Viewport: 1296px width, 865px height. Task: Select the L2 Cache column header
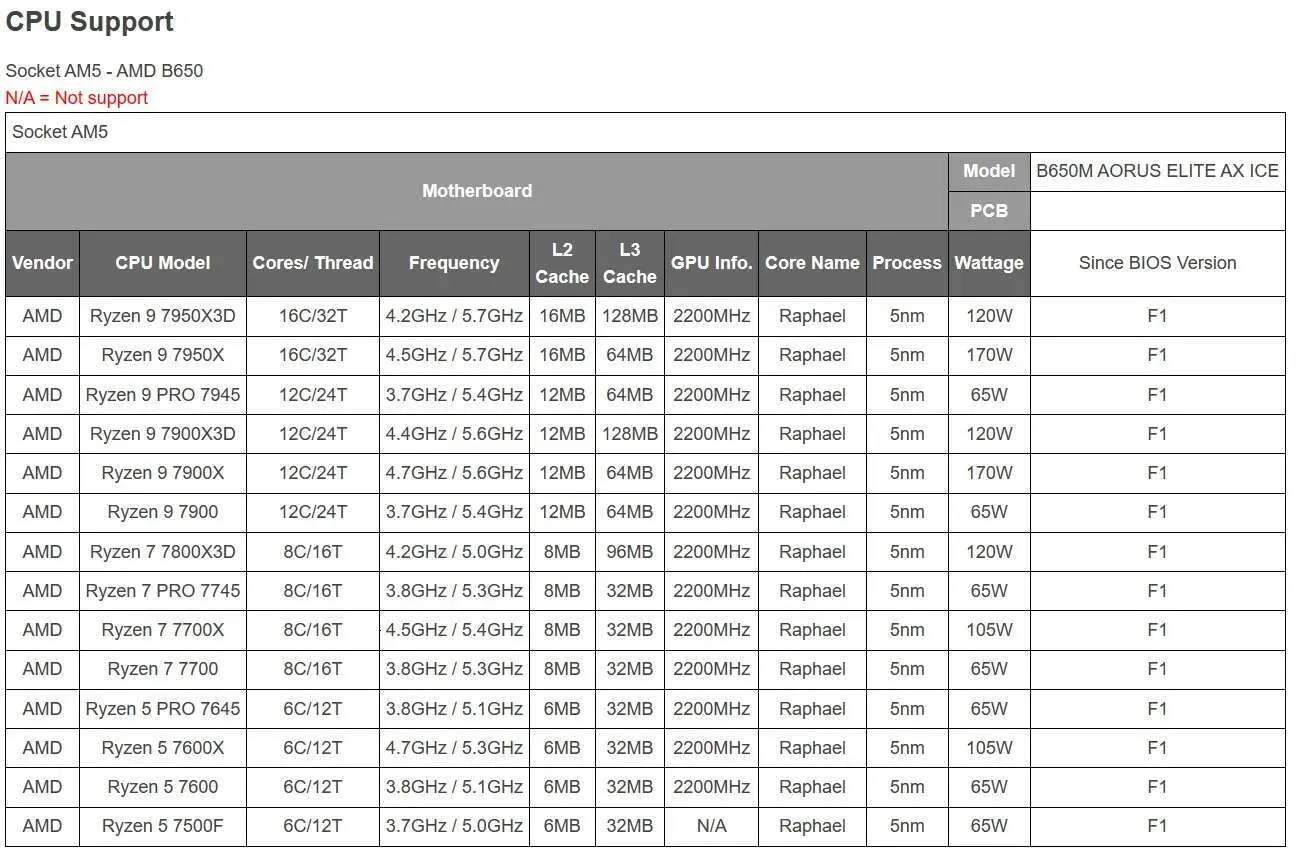tap(562, 263)
